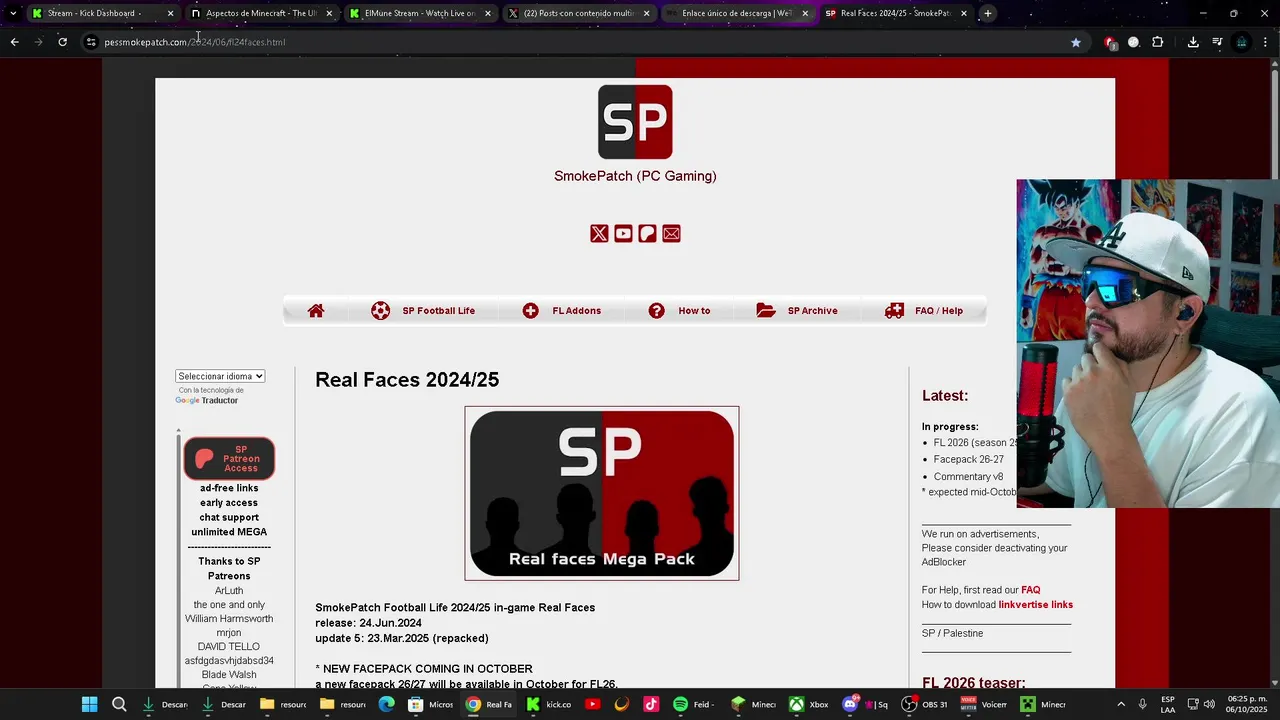The height and width of the screenshot is (720, 1280).
Task: Show hidden system tray icons chevron
Action: 1120,704
